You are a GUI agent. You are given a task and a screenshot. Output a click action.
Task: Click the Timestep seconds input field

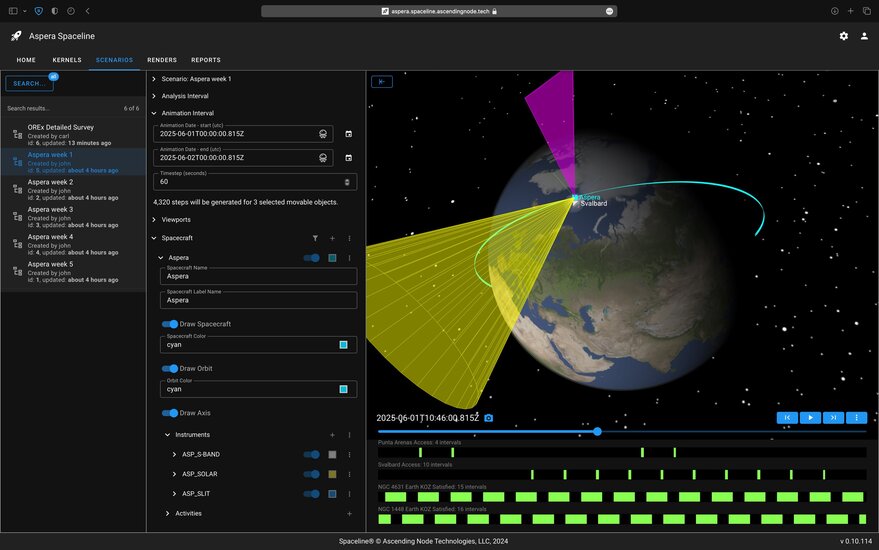[x=255, y=182]
